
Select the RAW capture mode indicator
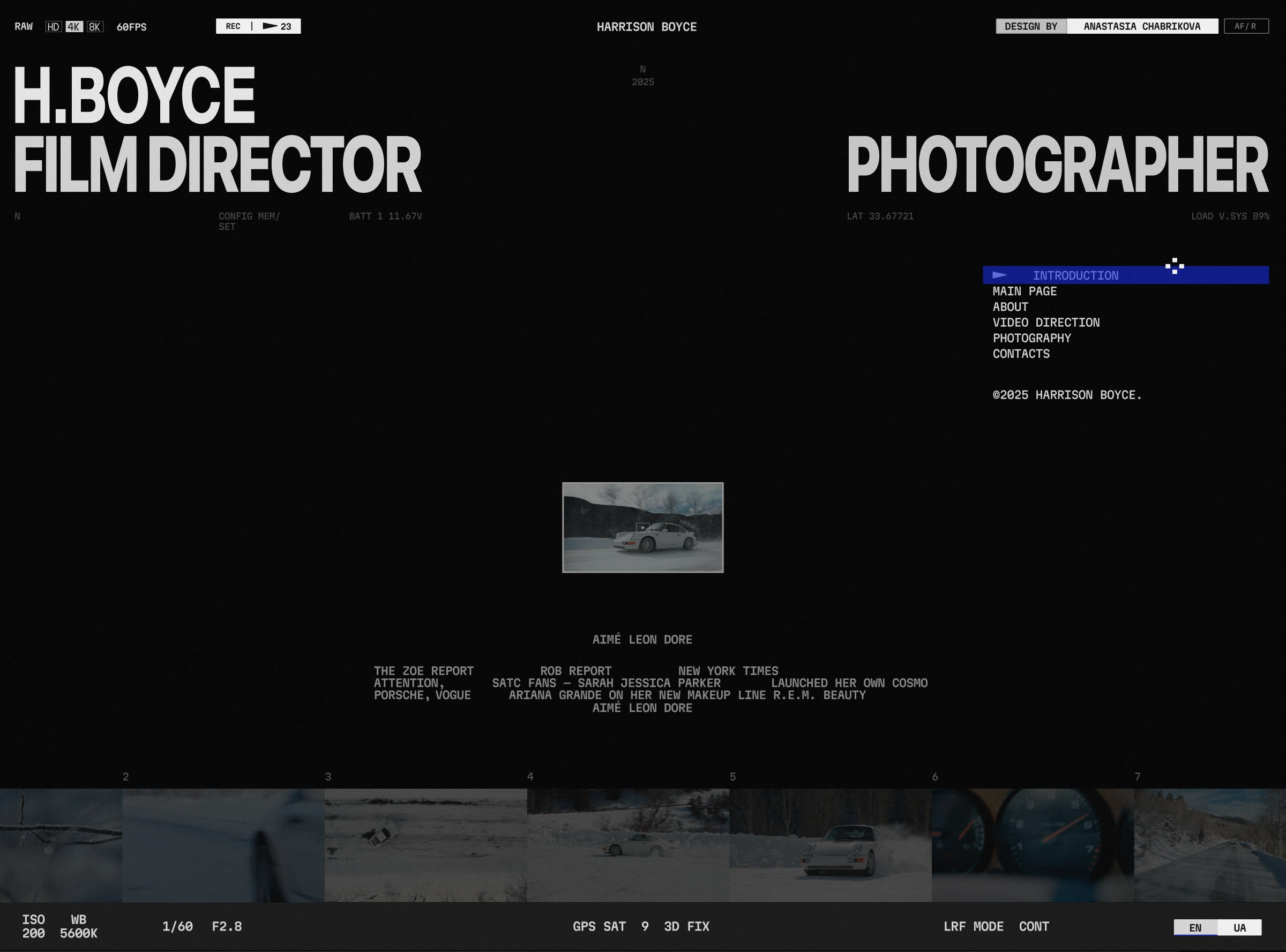coord(24,26)
